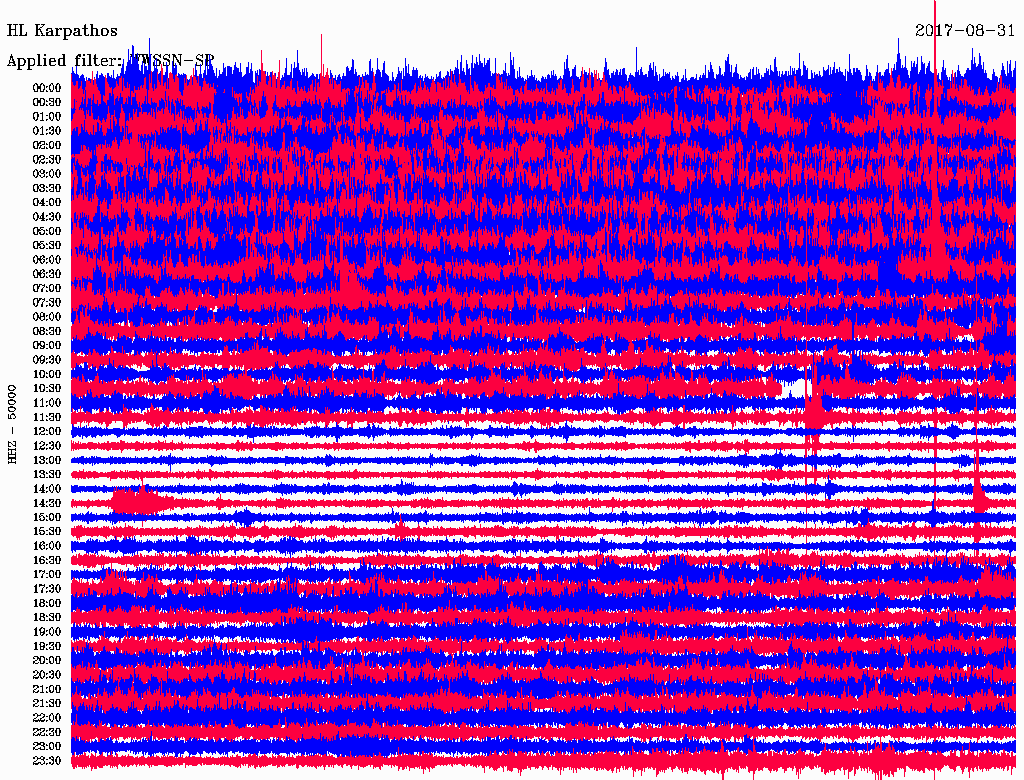Screen dimensions: 1024x780
Task: Pick the 07:30 time row label
Action: click(x=47, y=302)
